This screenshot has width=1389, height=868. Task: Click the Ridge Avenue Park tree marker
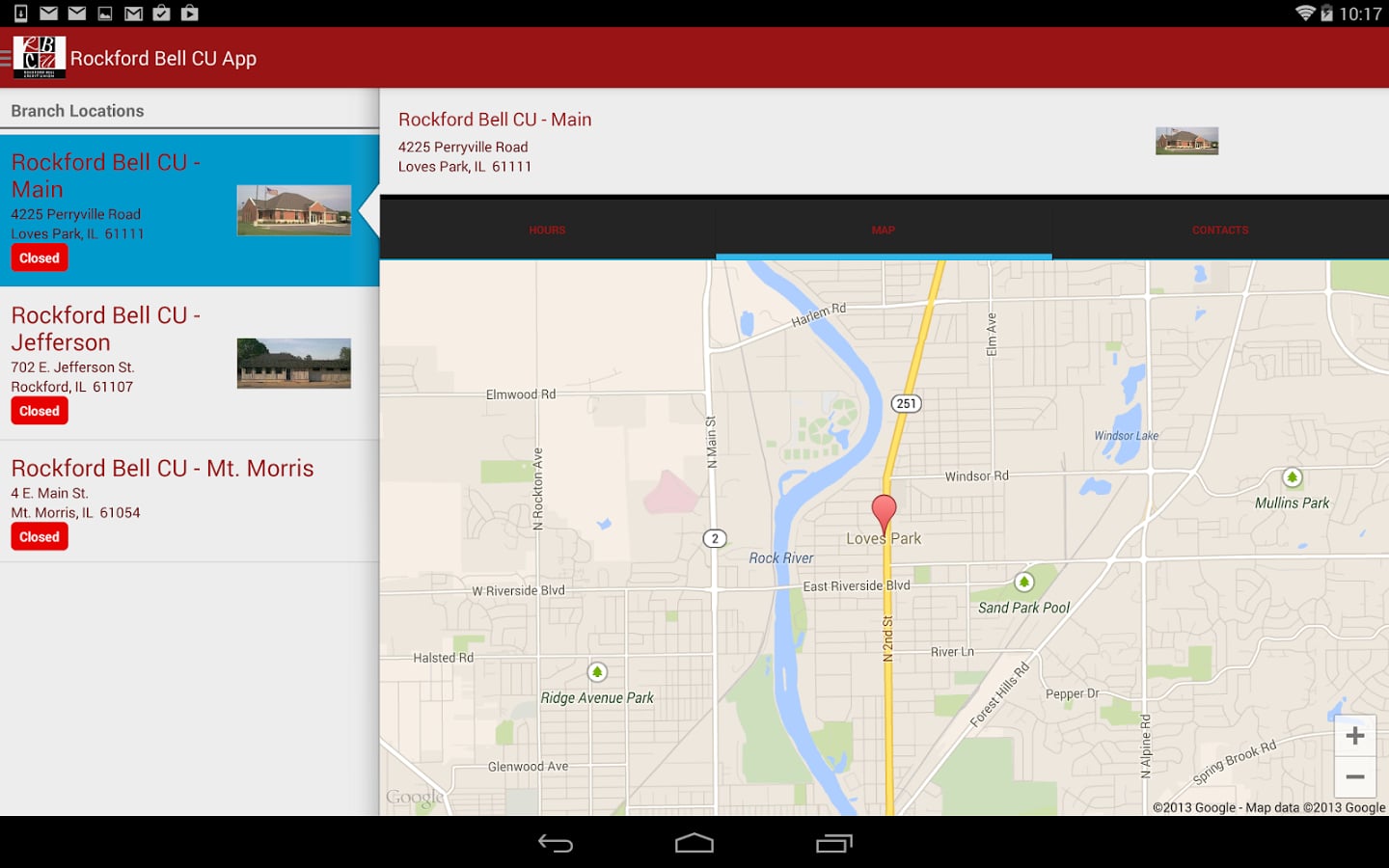tap(597, 671)
